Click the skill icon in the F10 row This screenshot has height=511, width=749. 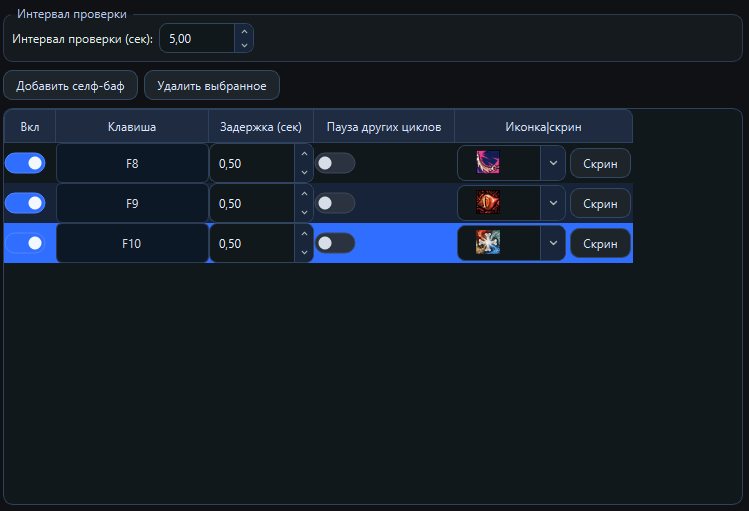(488, 243)
